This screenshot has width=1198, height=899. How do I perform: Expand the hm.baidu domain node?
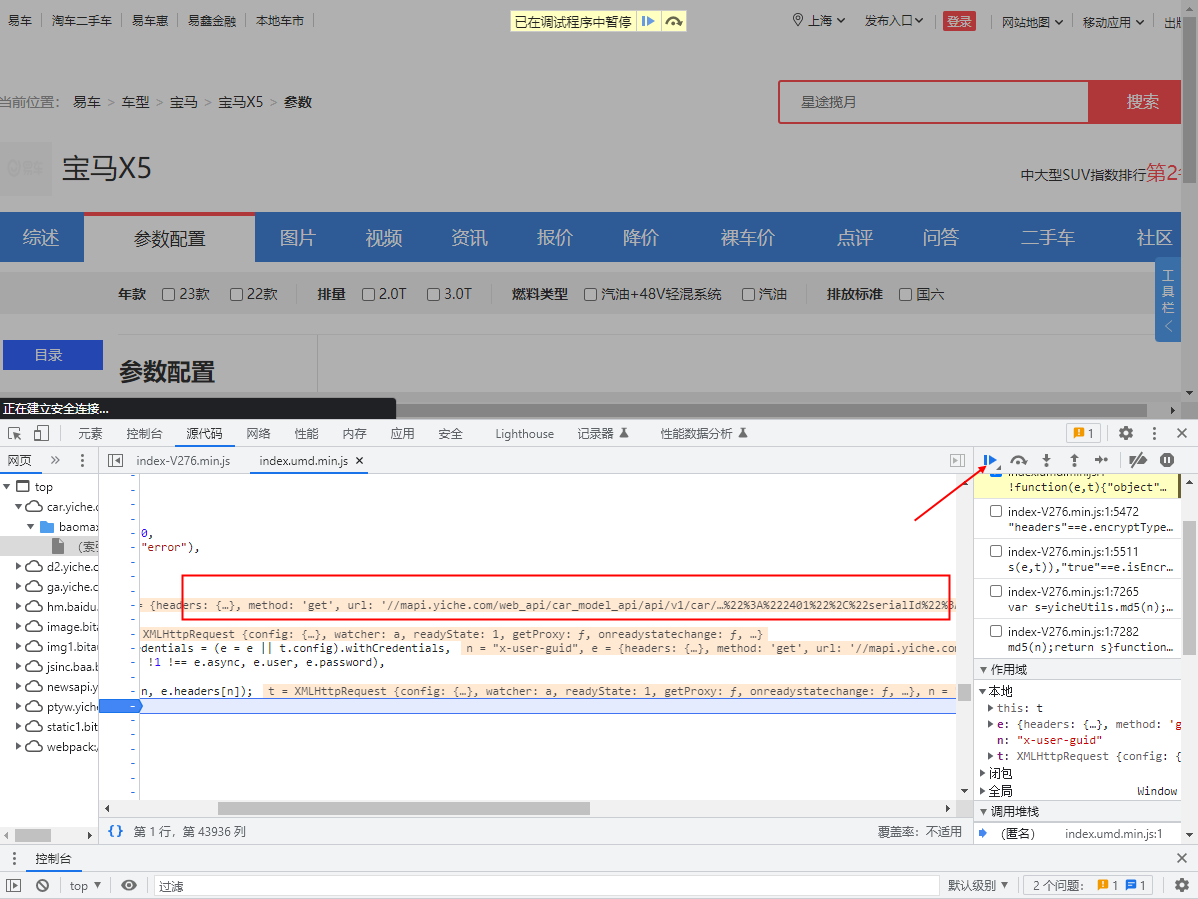[x=18, y=606]
